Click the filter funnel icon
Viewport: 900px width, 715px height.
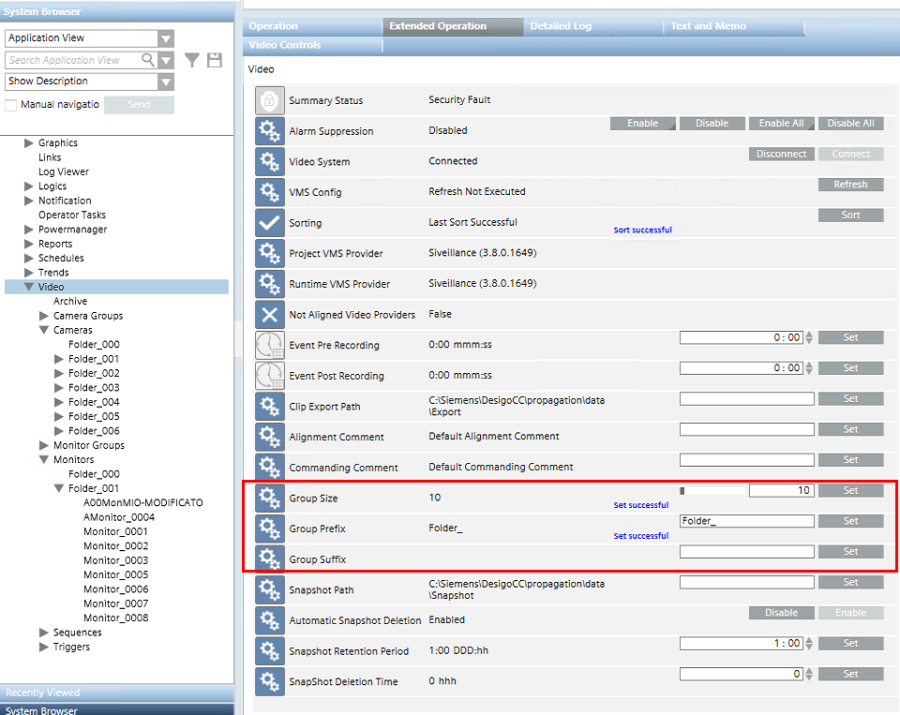point(192,60)
